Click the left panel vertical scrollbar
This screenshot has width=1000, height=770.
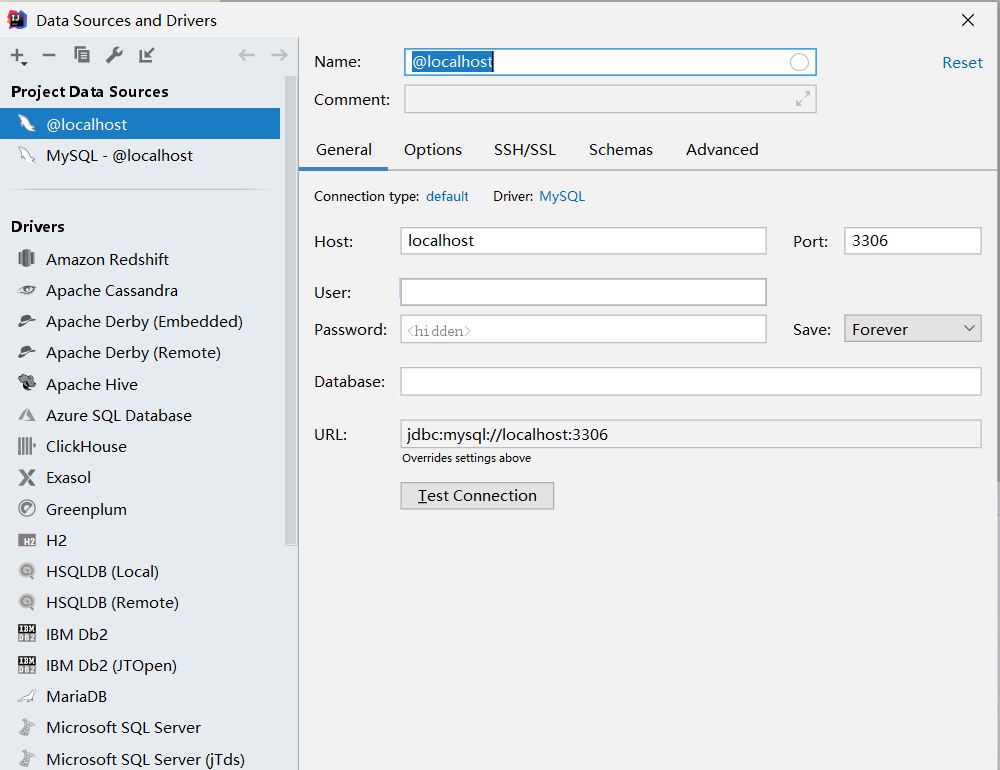point(291,311)
